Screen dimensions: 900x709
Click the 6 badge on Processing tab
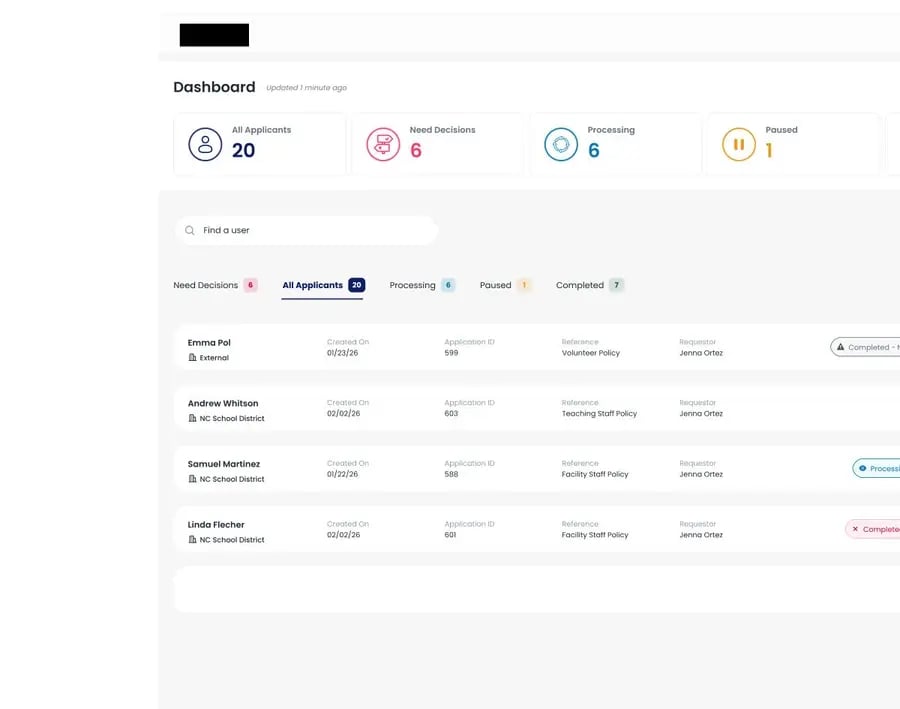448,285
